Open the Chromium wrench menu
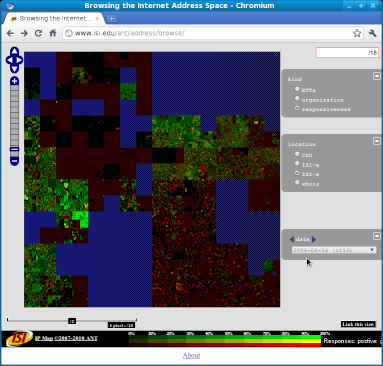 pyautogui.click(x=373, y=33)
